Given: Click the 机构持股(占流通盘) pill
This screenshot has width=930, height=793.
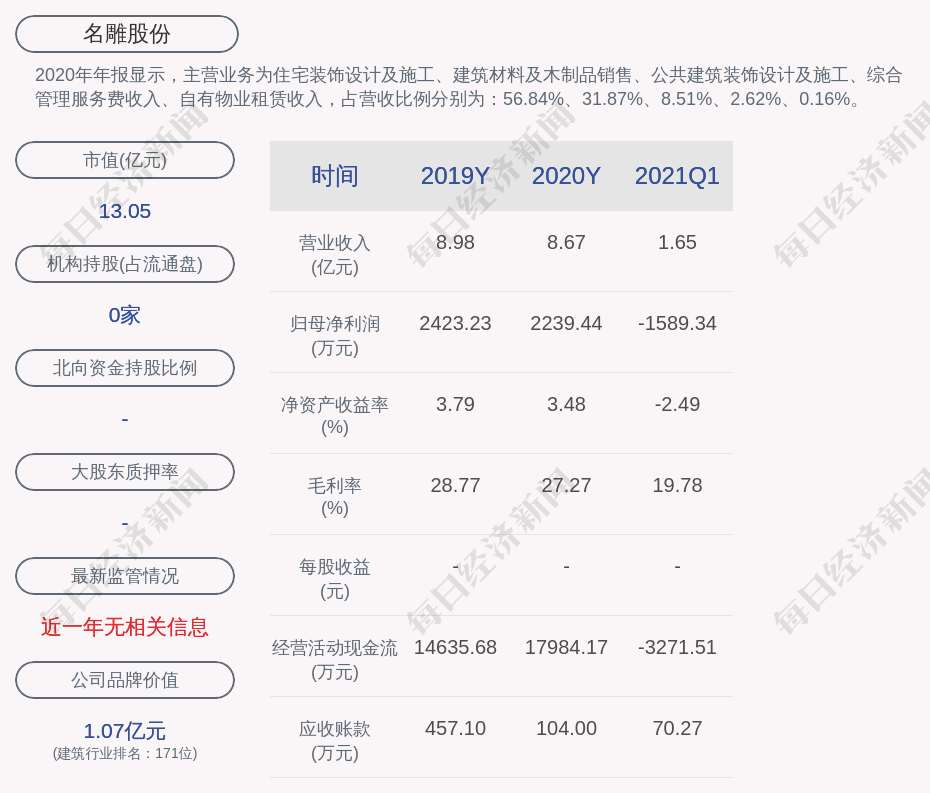Looking at the screenshot, I should coord(125,264).
